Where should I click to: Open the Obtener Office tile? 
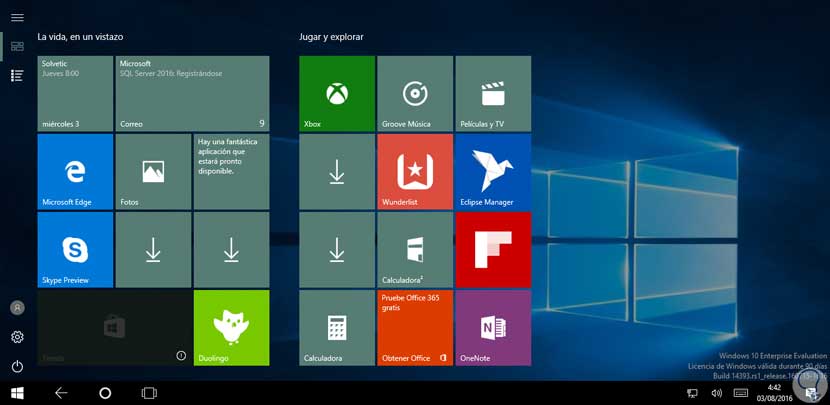point(415,328)
